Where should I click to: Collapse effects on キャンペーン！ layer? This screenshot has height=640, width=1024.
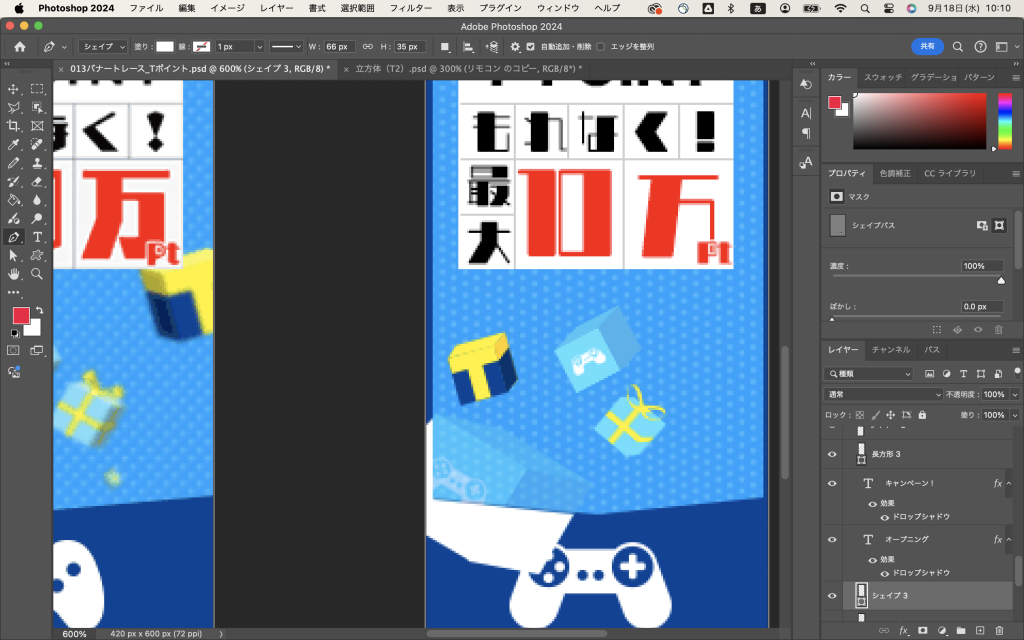pyautogui.click(x=1011, y=483)
